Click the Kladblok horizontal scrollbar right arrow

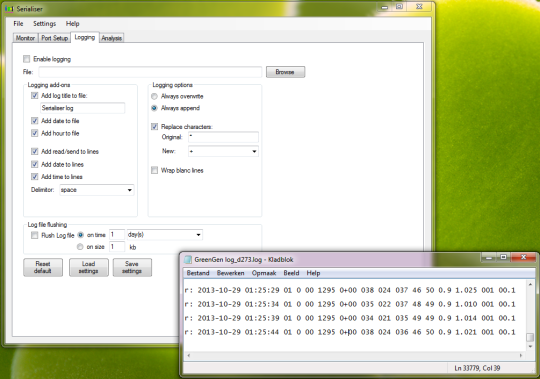click(521, 356)
